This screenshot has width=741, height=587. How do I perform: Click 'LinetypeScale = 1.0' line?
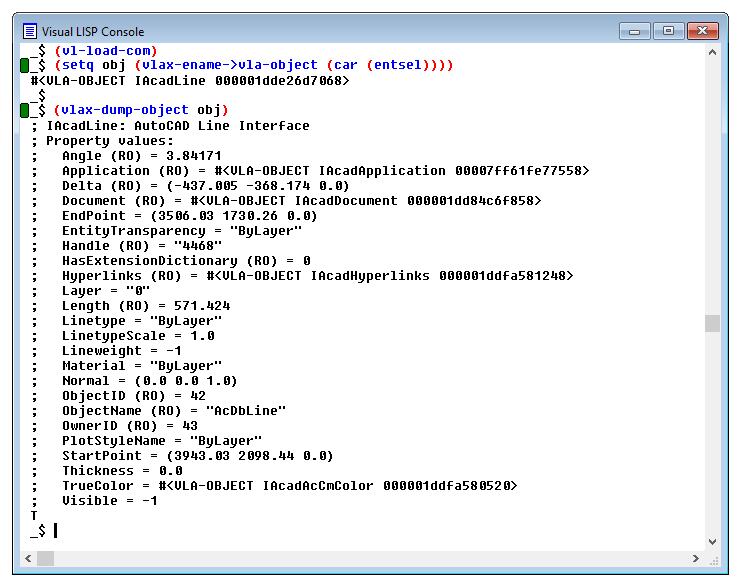point(138,336)
